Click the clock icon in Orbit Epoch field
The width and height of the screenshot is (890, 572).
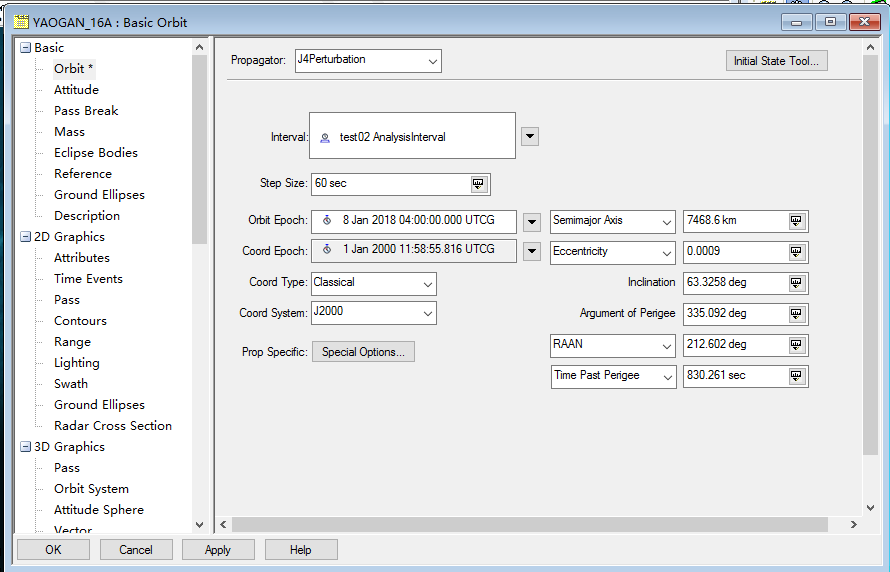(x=326, y=221)
